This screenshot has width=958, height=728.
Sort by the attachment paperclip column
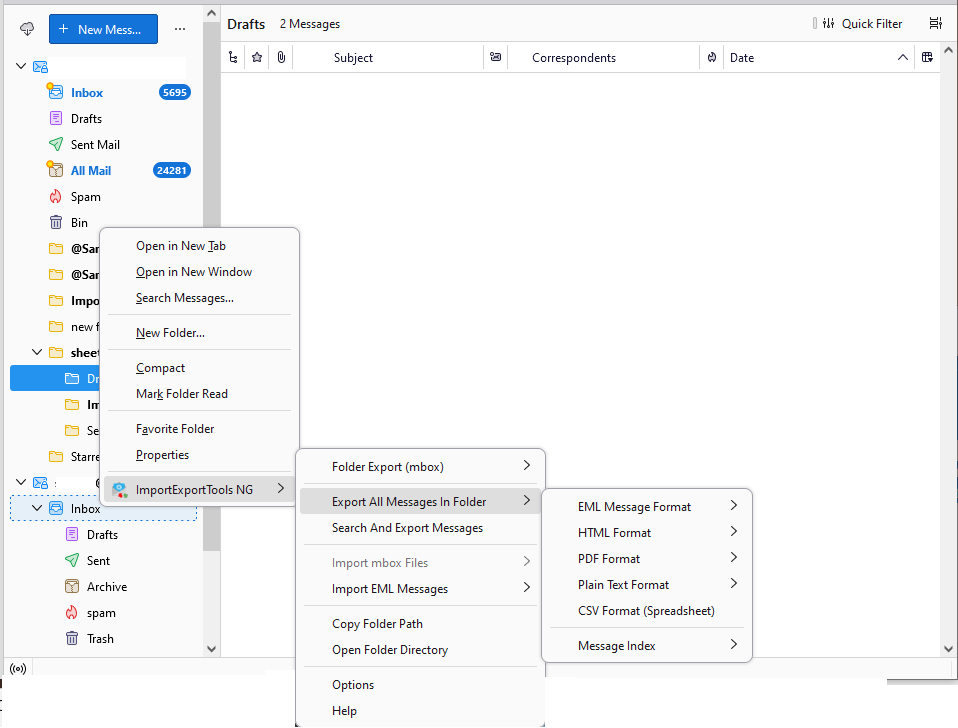click(x=281, y=57)
